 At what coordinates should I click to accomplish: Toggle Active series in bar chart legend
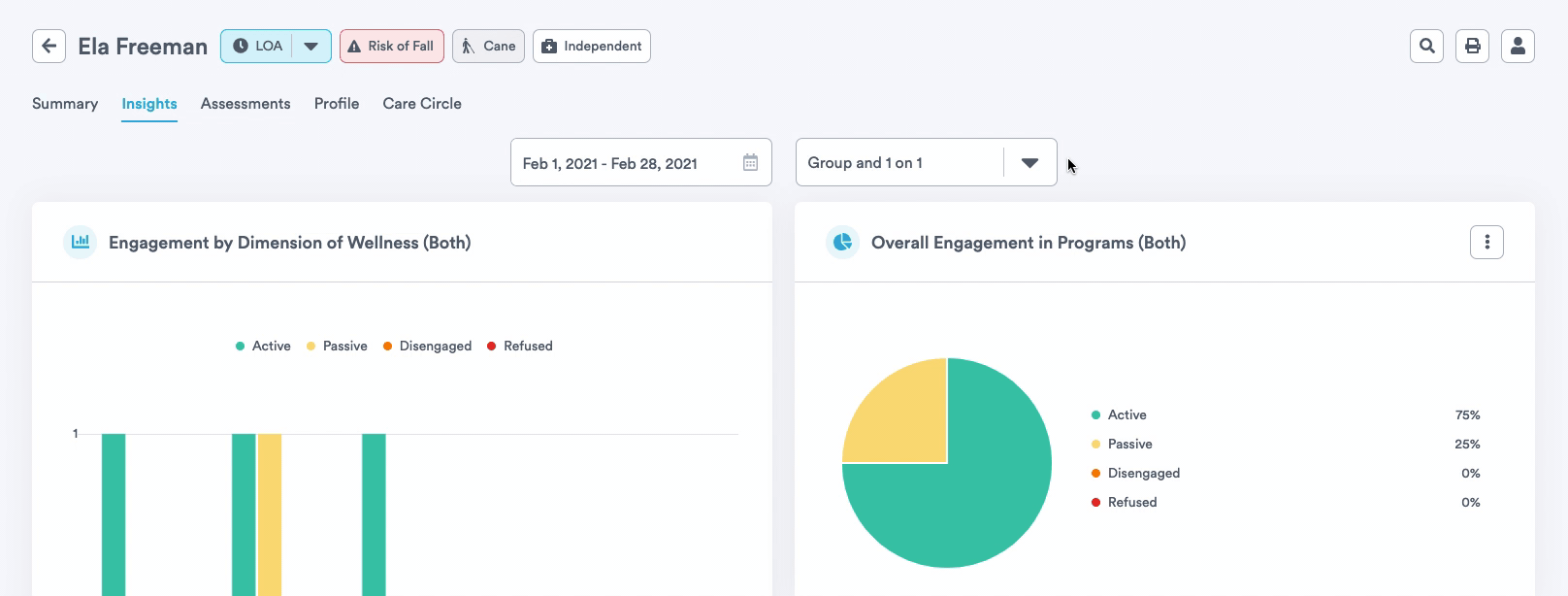pyautogui.click(x=263, y=347)
